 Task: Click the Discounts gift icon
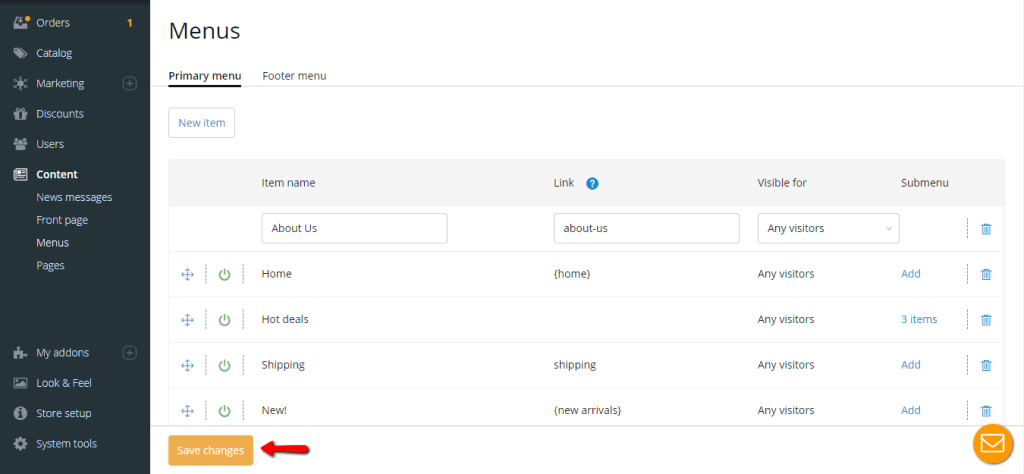click(21, 114)
